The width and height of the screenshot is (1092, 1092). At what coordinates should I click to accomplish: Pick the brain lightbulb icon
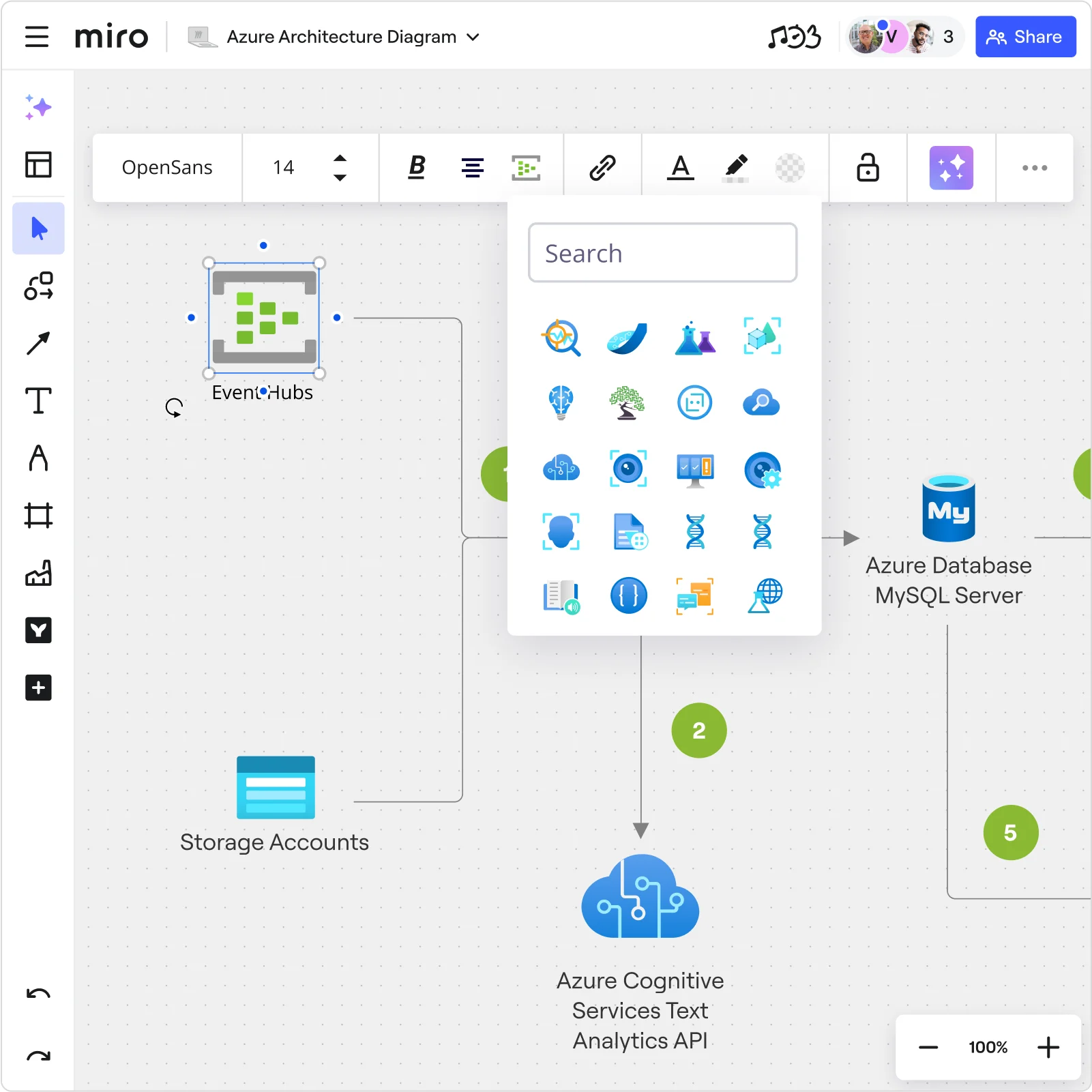[x=561, y=402]
